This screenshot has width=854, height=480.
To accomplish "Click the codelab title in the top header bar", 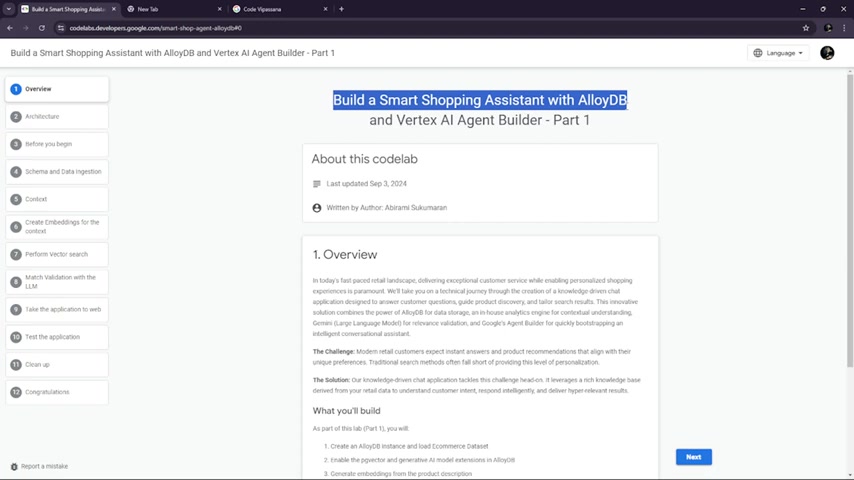I will (173, 53).
